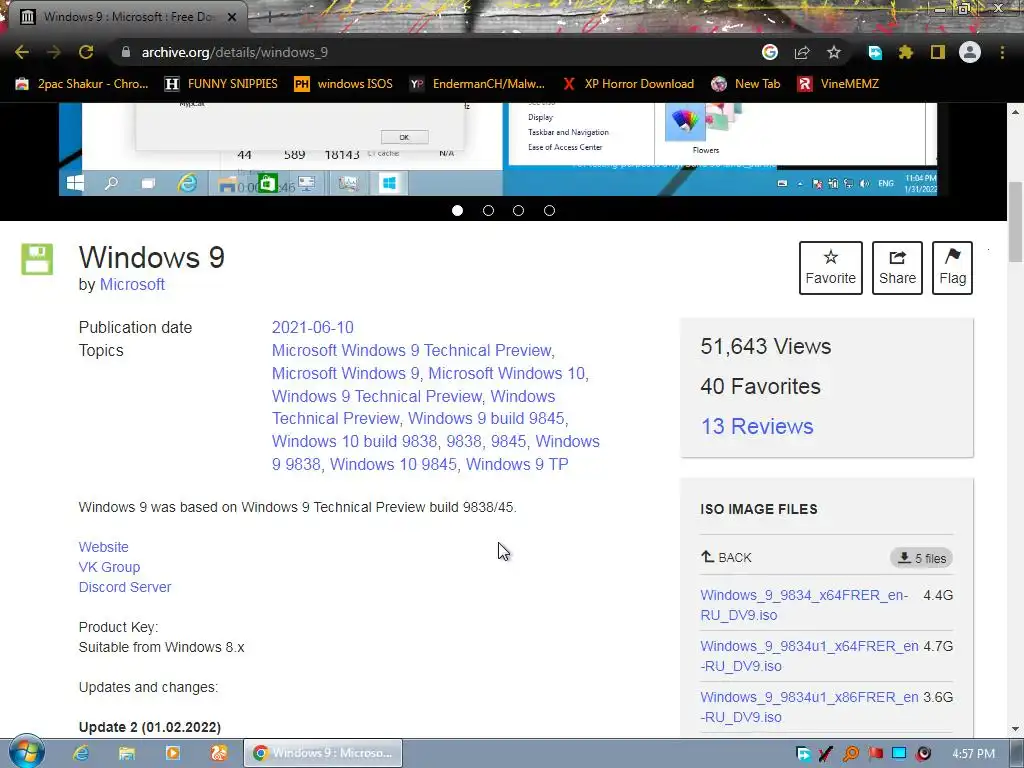This screenshot has height=768, width=1024.
Task: Download Windows_9_9834u1_x64FRER_en-RU_DV9.iso
Action: [809, 656]
